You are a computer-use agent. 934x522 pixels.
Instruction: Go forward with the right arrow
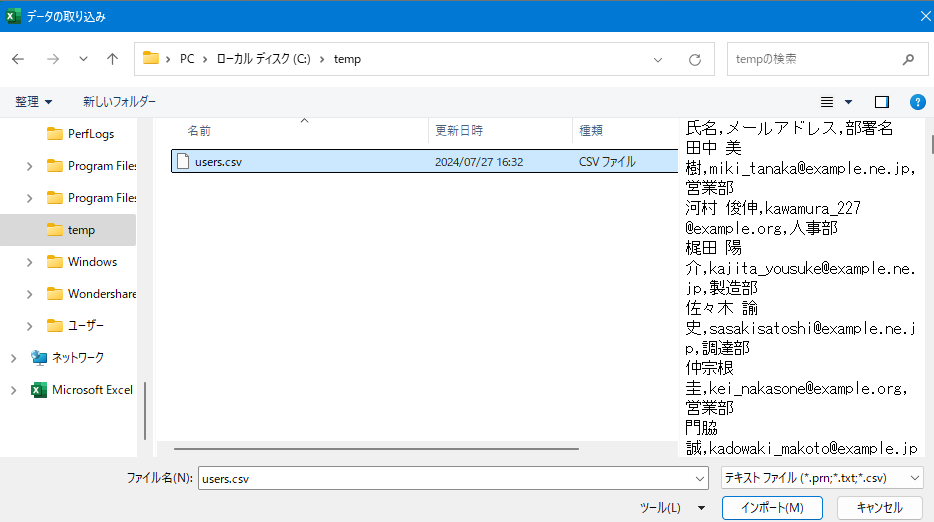[x=53, y=59]
